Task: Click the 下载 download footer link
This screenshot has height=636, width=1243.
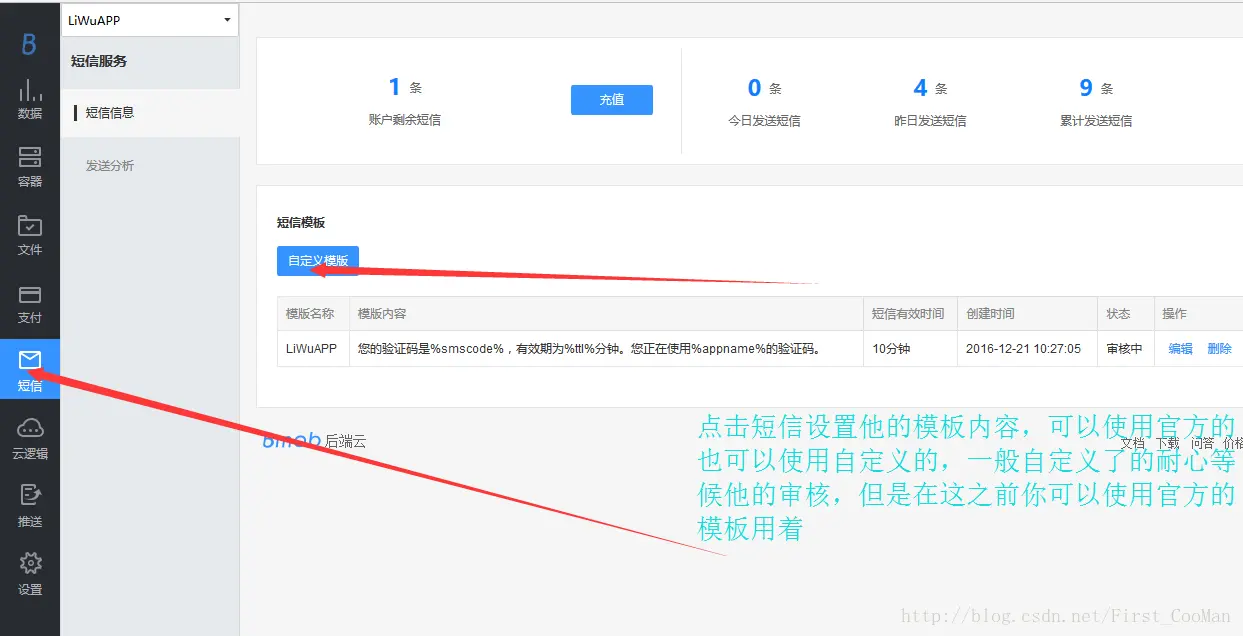Action: (x=1167, y=443)
